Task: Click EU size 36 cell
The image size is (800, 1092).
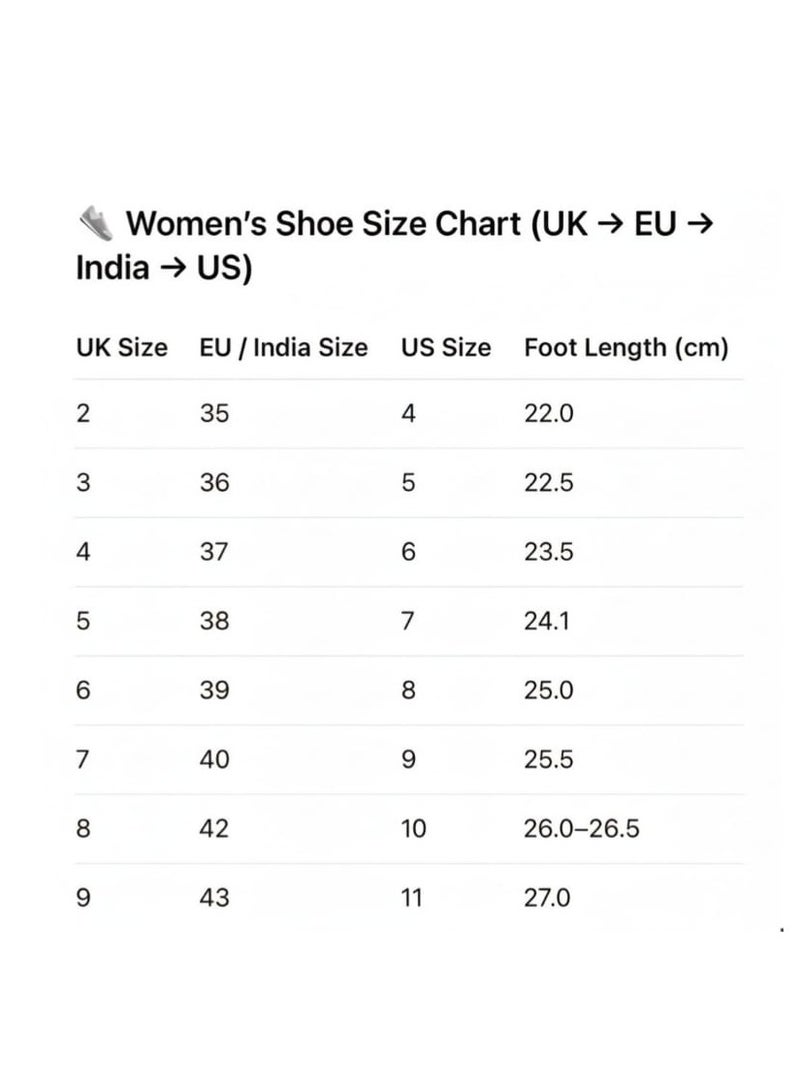Action: click(214, 482)
